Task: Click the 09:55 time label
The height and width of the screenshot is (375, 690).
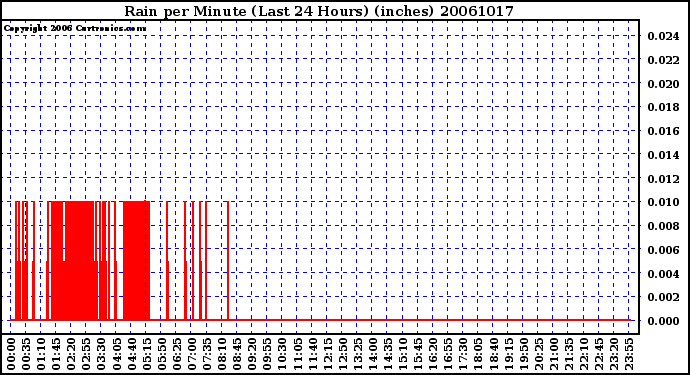Action: (x=267, y=354)
